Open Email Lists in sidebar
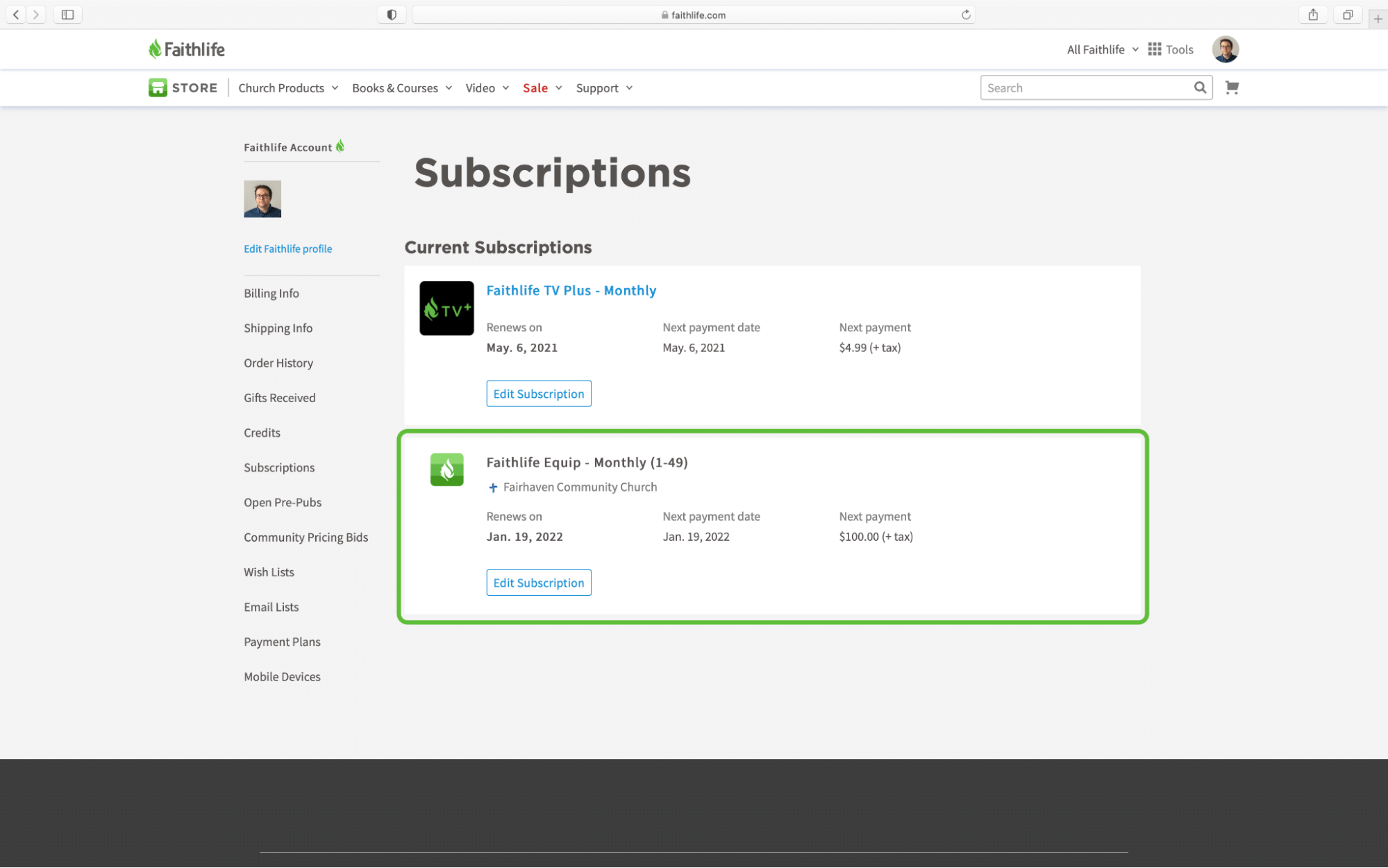Image resolution: width=1388 pixels, height=868 pixels. point(271,606)
